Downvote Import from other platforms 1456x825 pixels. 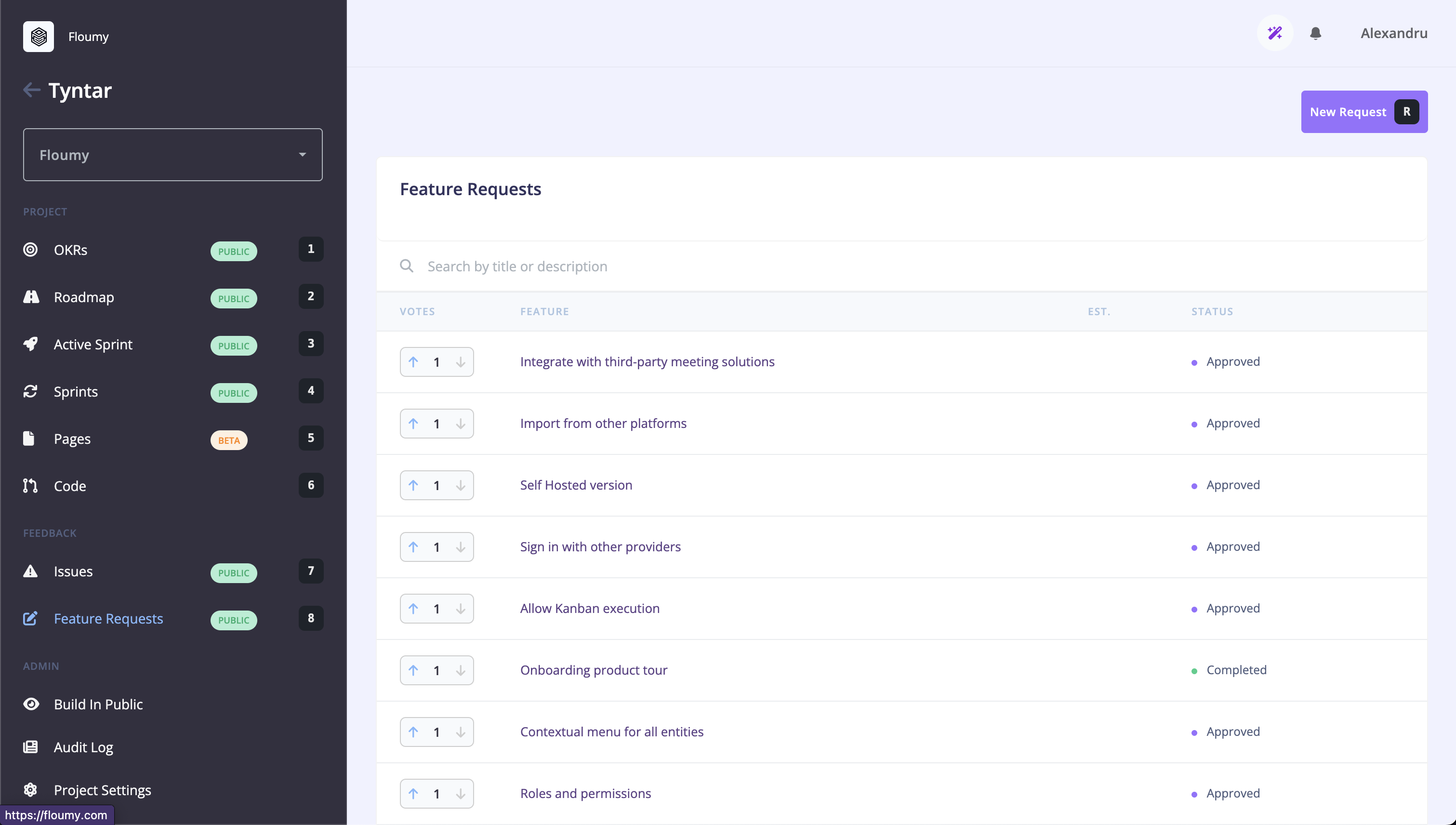[461, 424]
